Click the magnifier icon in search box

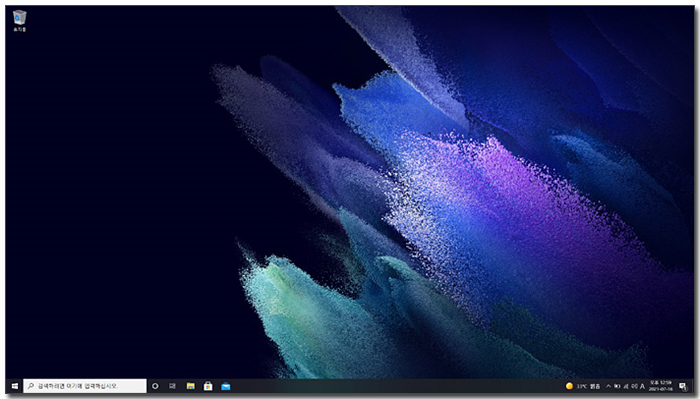pyautogui.click(x=31, y=386)
